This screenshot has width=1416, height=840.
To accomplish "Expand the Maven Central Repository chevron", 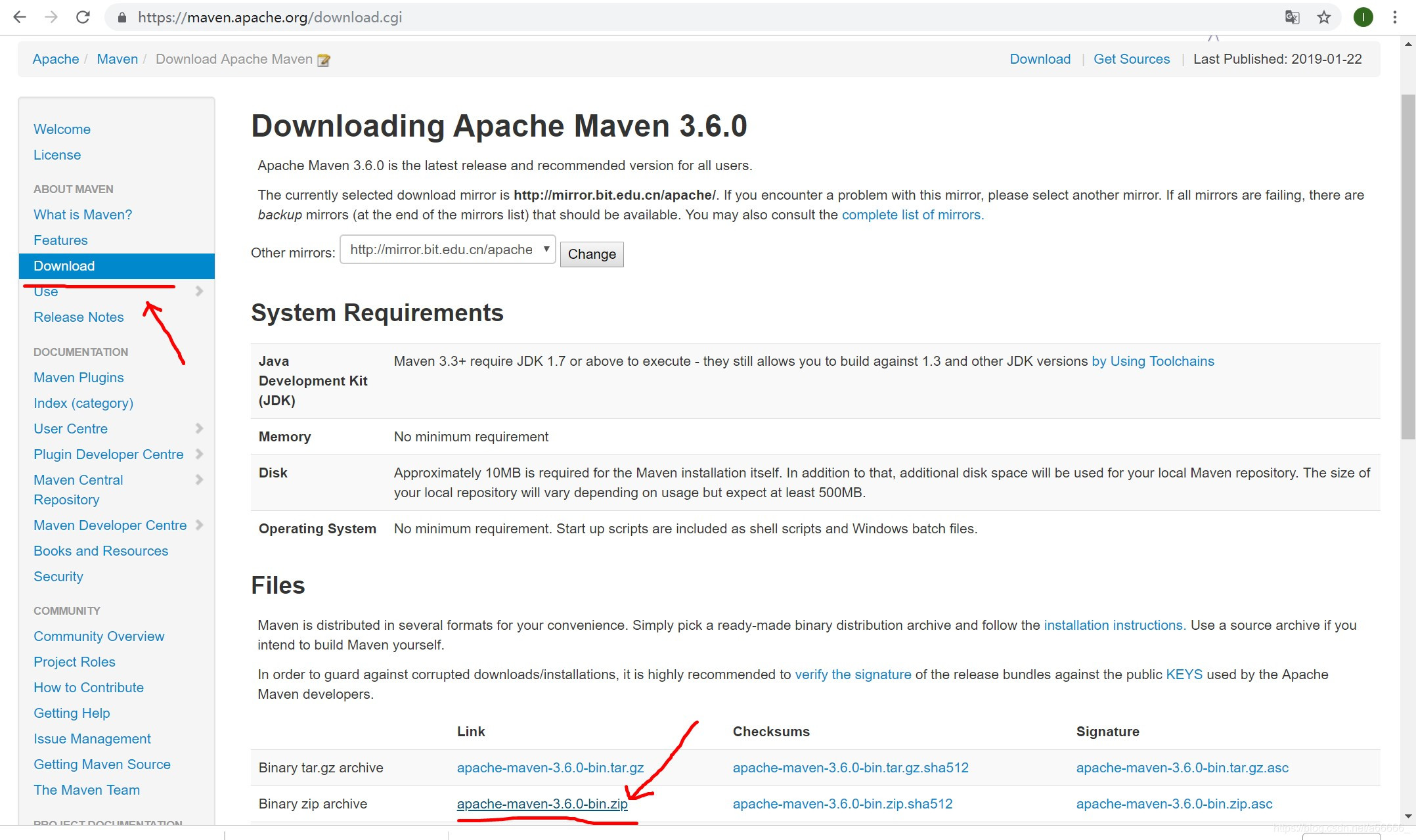I will point(200,479).
